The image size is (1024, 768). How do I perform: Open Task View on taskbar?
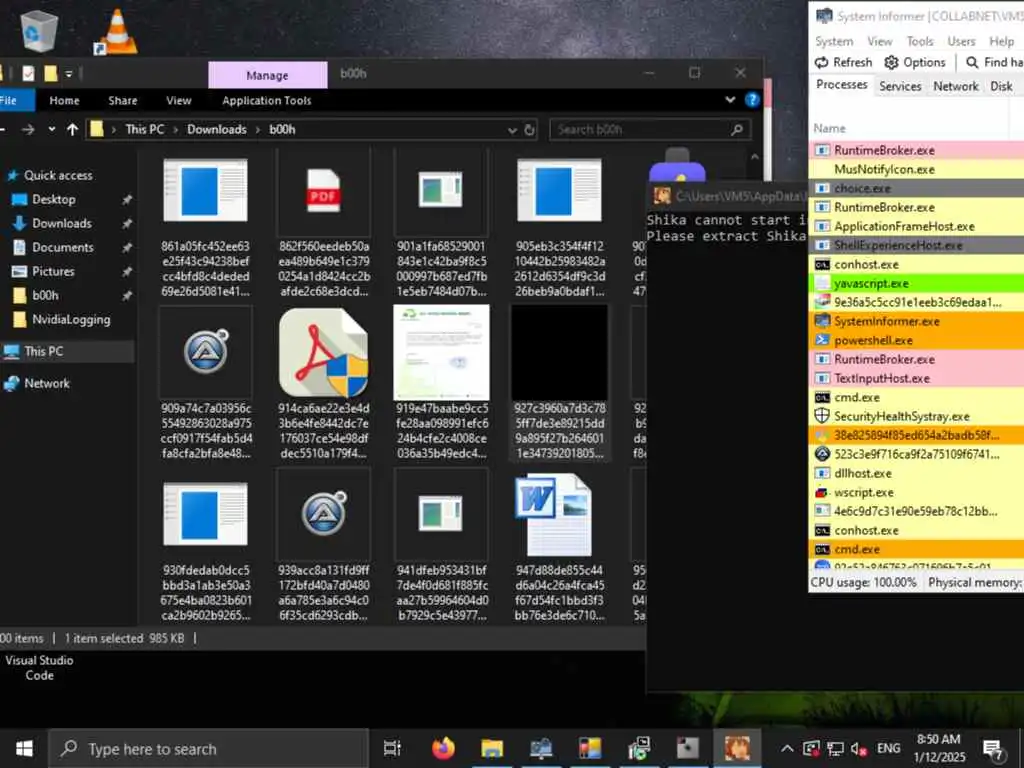(392, 748)
